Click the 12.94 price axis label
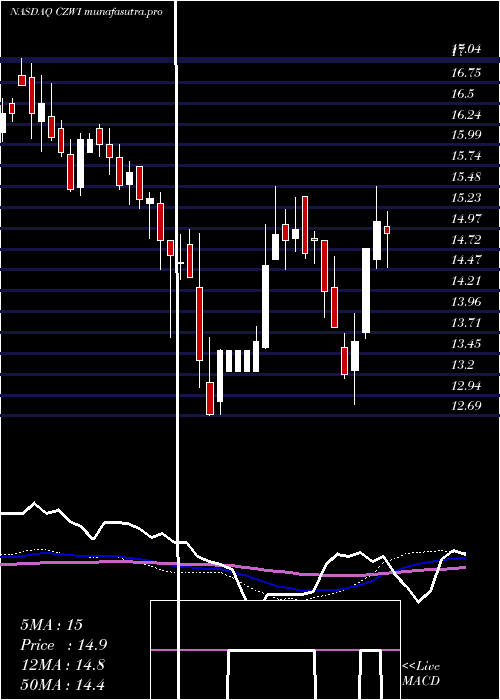Screen dimensions: 500x700 pyautogui.click(x=466, y=386)
